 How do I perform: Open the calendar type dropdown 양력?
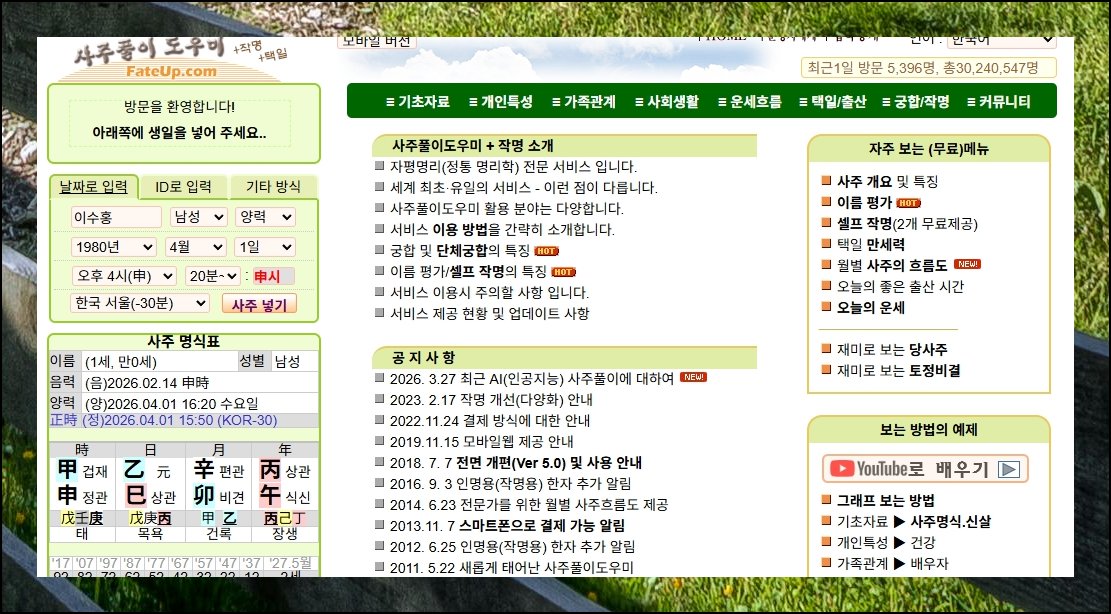click(265, 217)
